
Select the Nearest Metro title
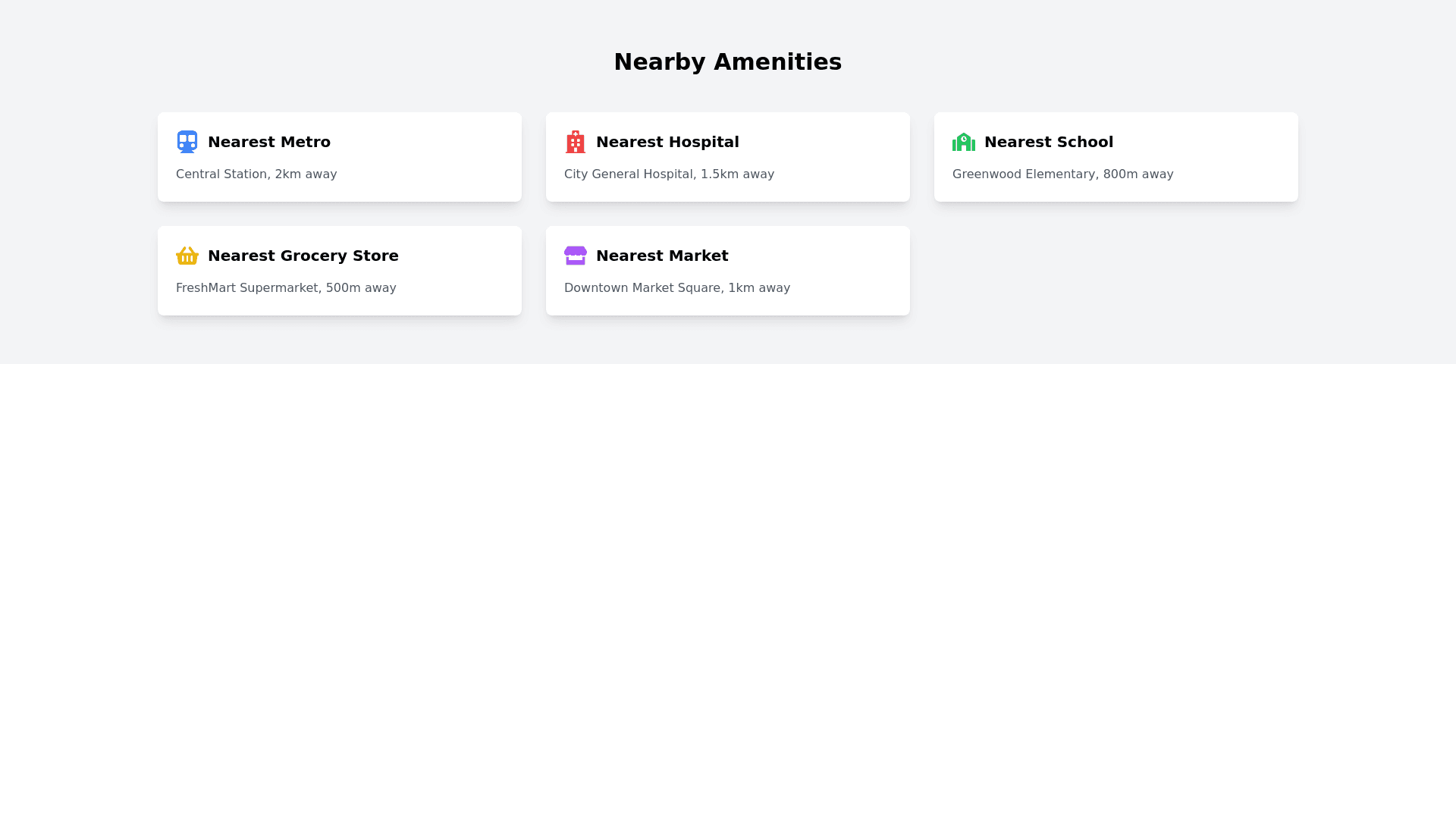[269, 142]
